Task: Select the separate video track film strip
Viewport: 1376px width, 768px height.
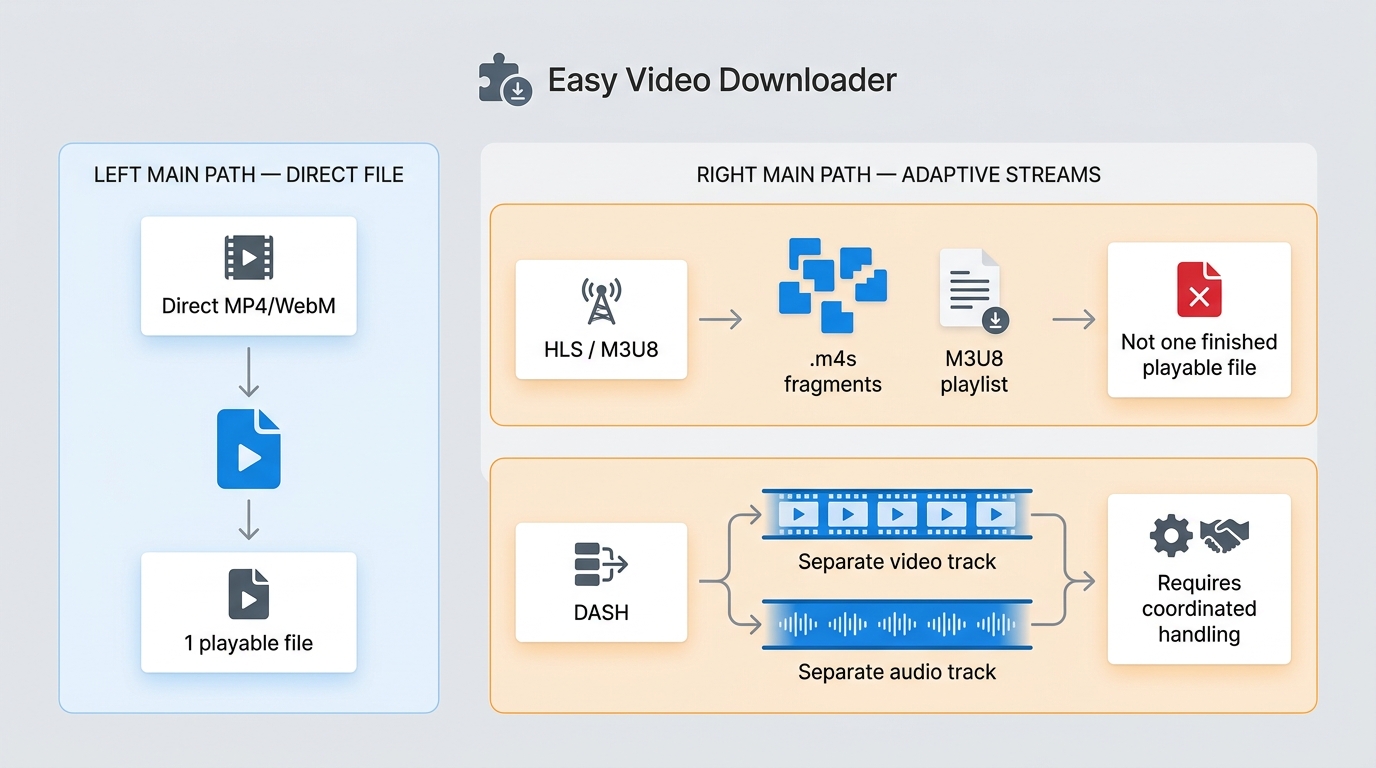Action: coord(897,515)
